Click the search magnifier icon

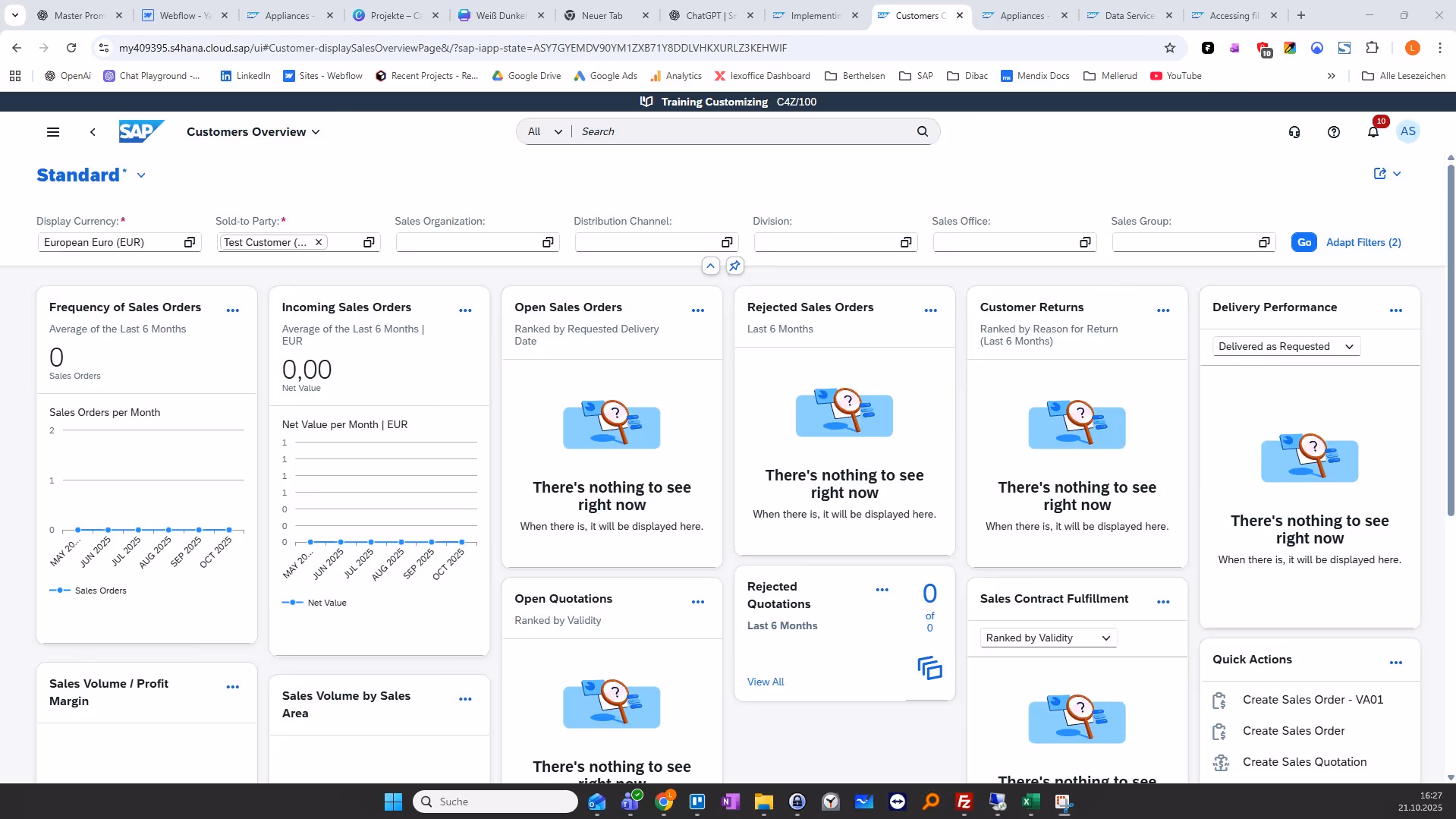coord(922,131)
